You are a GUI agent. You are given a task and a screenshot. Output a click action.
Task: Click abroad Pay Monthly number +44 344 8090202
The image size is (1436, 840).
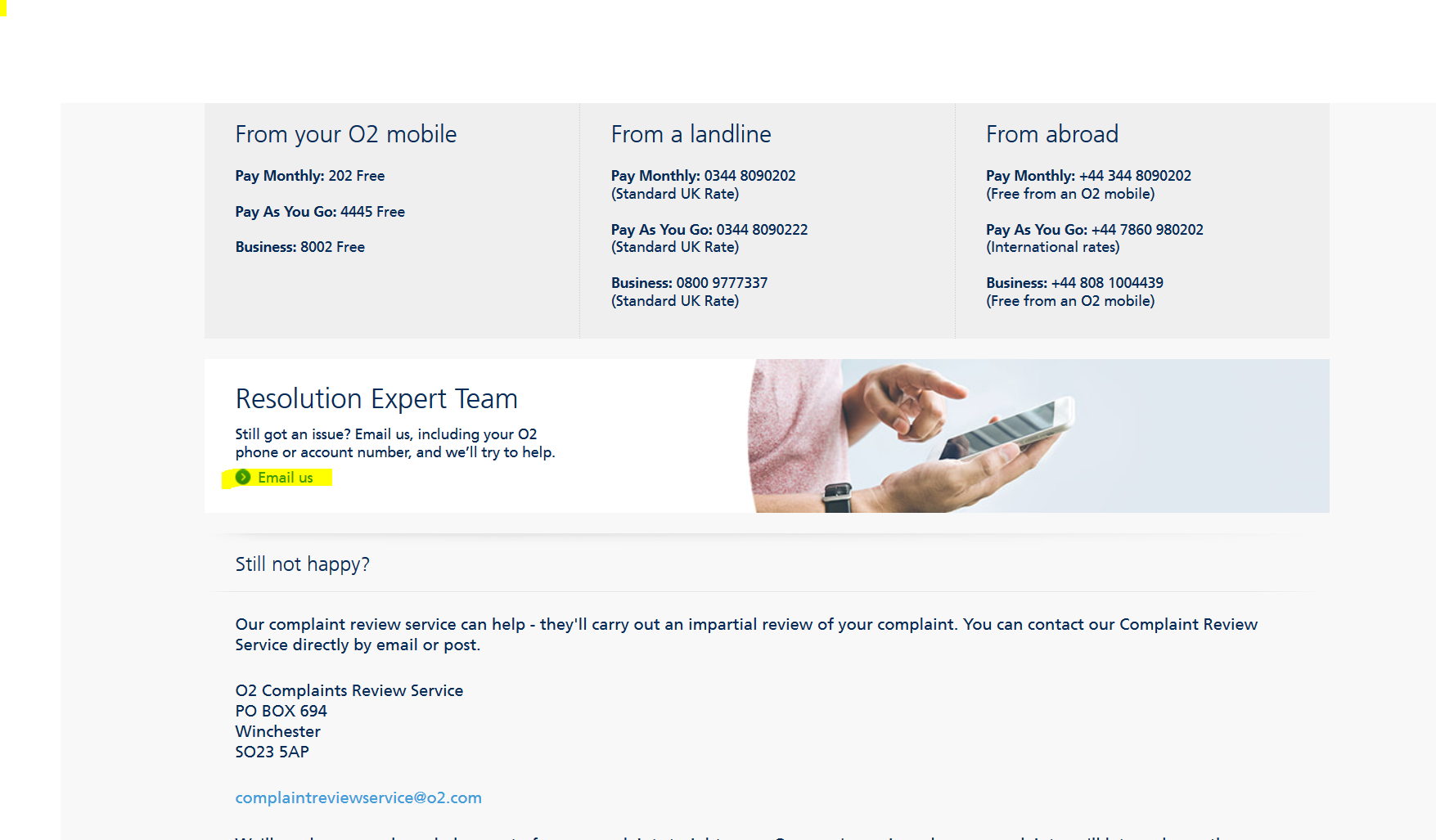coord(1135,176)
